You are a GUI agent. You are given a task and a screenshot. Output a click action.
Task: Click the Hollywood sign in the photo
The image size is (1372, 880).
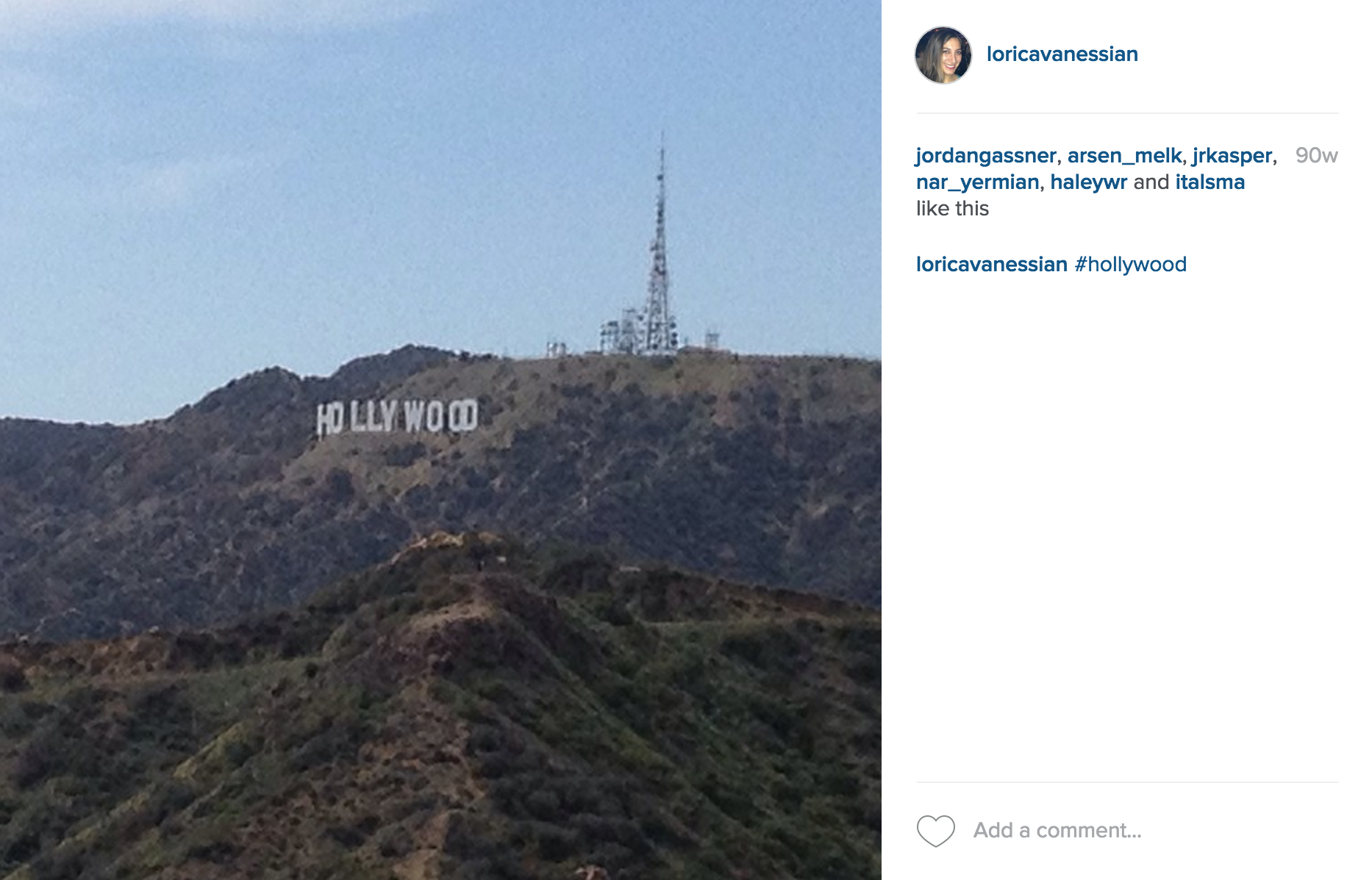(x=397, y=418)
